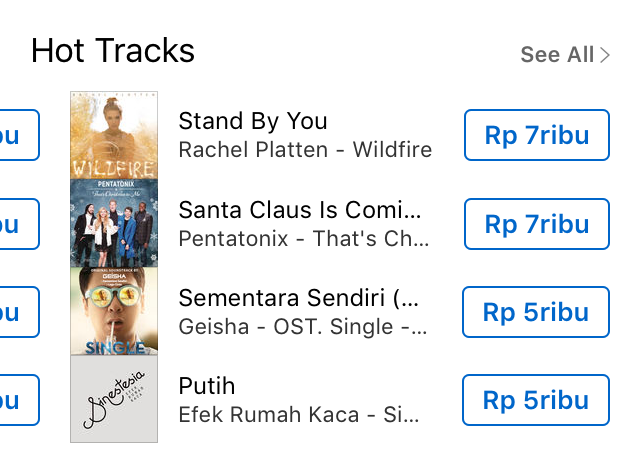The image size is (640, 471).
Task: Buy Putih with the Rp 5ribu button
Action: pos(536,400)
